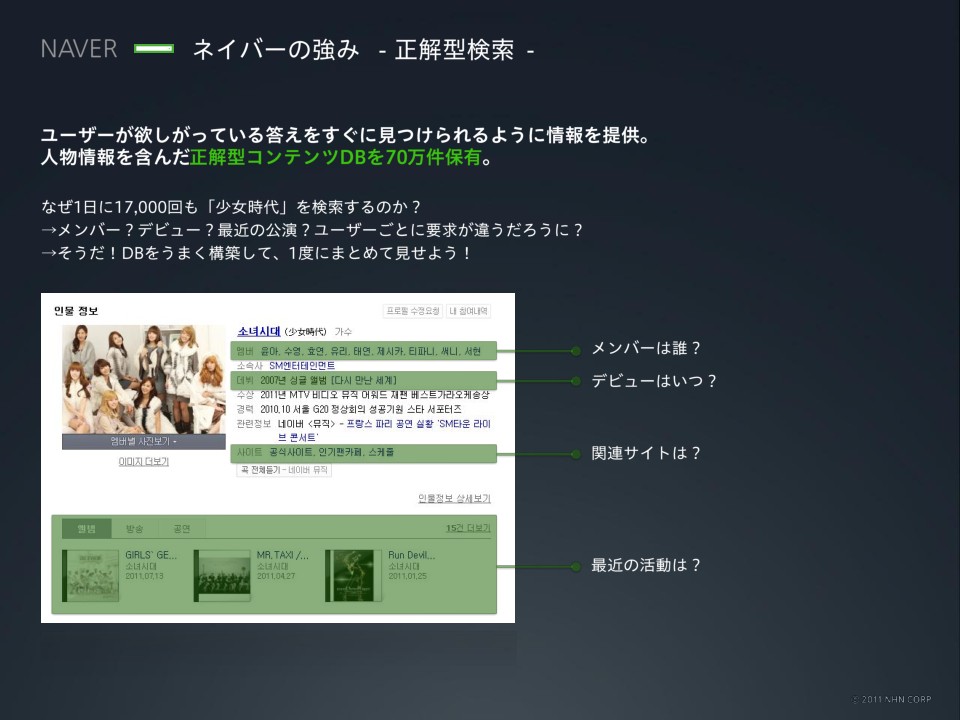960x720 pixels.
Task: Switch to the 방송 tab
Action: (135, 528)
